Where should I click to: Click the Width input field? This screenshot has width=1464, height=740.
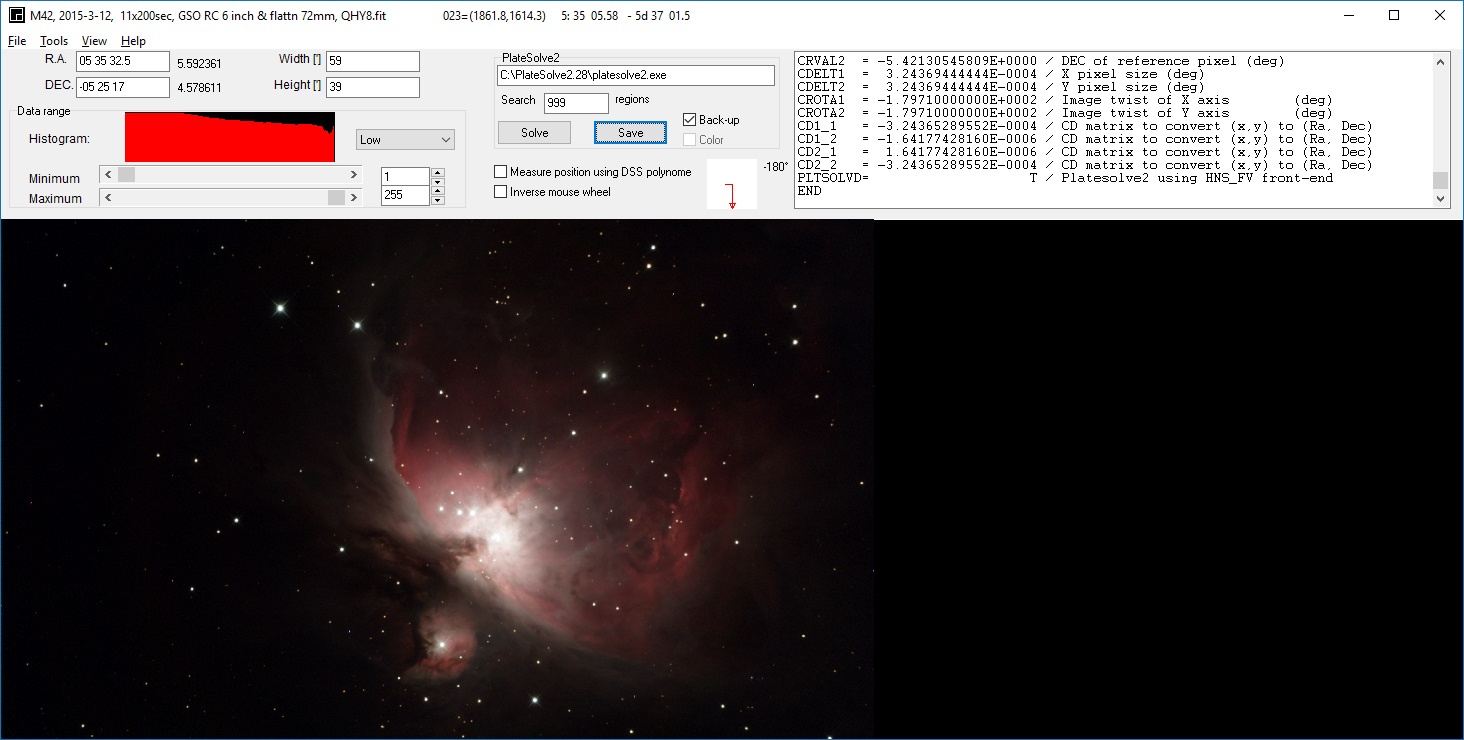click(372, 61)
